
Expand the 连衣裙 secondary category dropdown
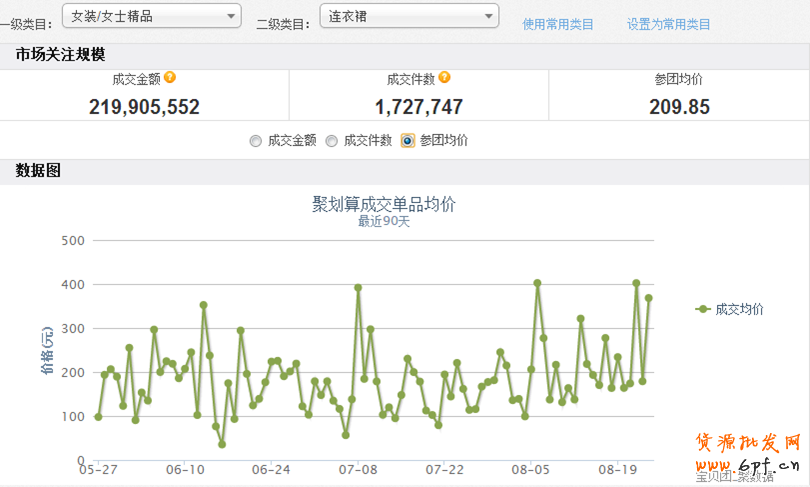[x=409, y=15]
